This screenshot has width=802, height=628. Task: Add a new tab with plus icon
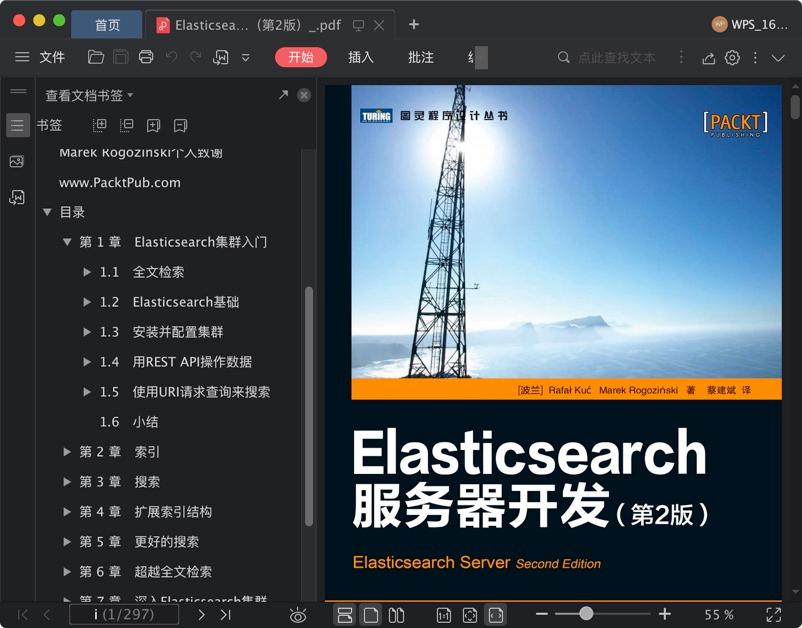pos(414,24)
